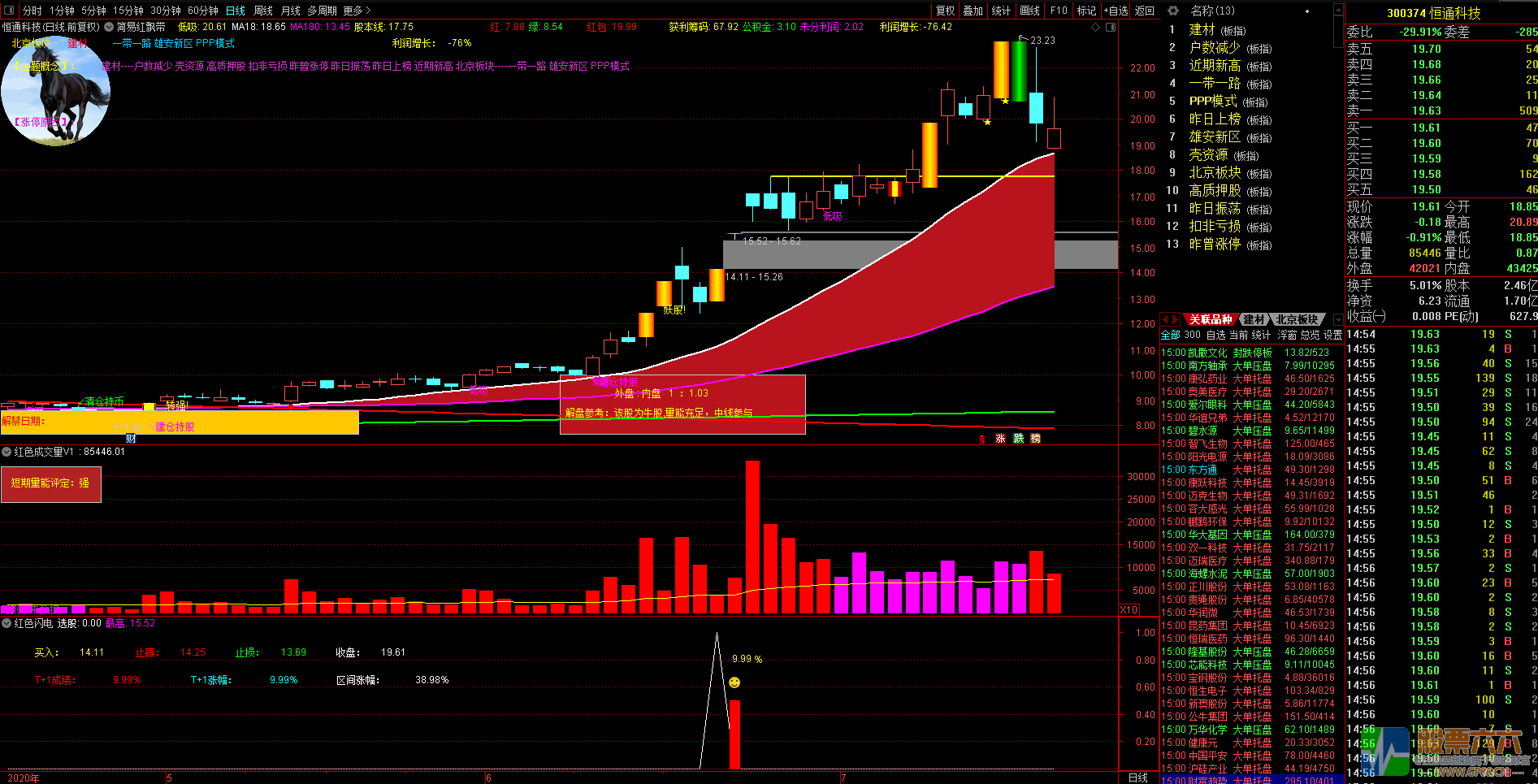Click the diamond icon above the price axis
Image resolution: width=1538 pixels, height=784 pixels.
tap(1096, 27)
